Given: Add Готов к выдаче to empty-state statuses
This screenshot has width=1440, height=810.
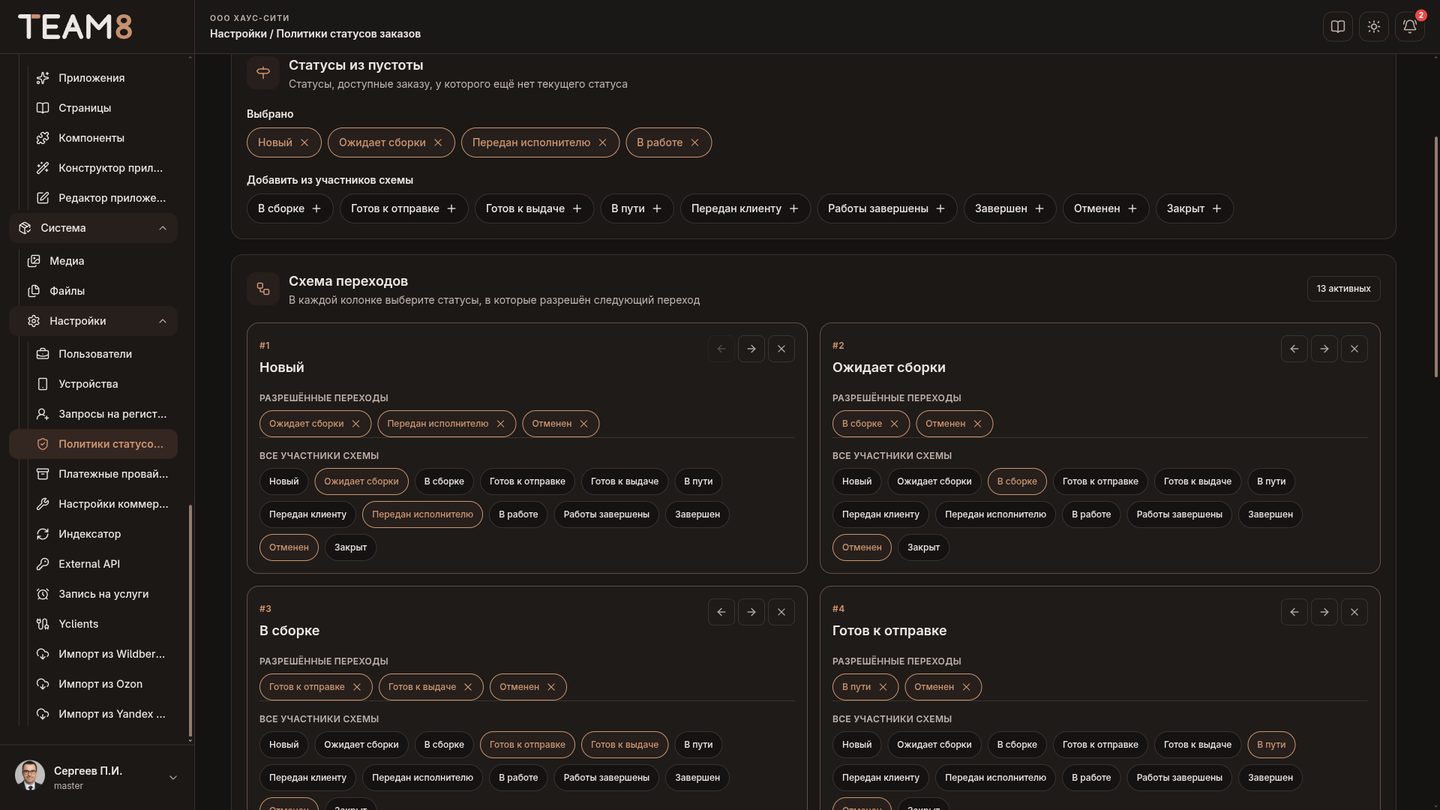Looking at the screenshot, I should 534,209.
